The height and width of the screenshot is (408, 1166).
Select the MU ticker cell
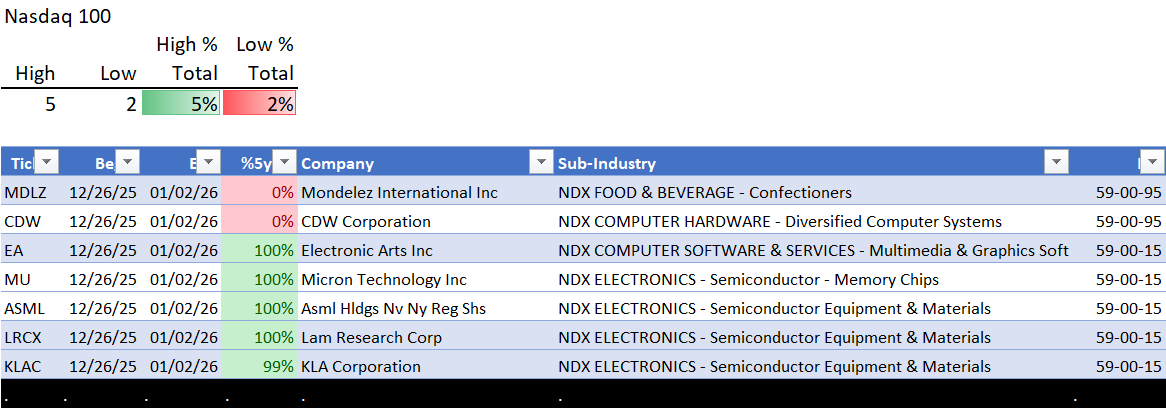(x=31, y=279)
